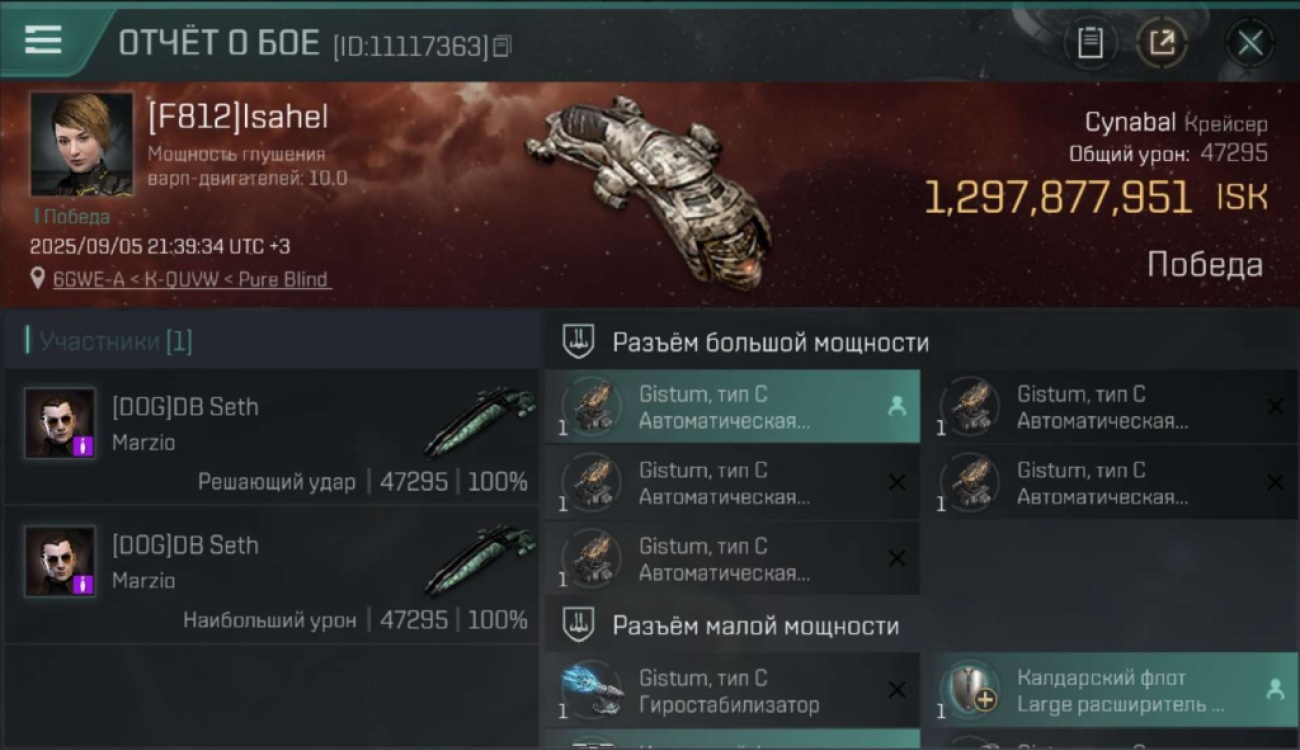Open DB Seth top damage entry
This screenshot has width=1300, height=750.
[x=271, y=575]
